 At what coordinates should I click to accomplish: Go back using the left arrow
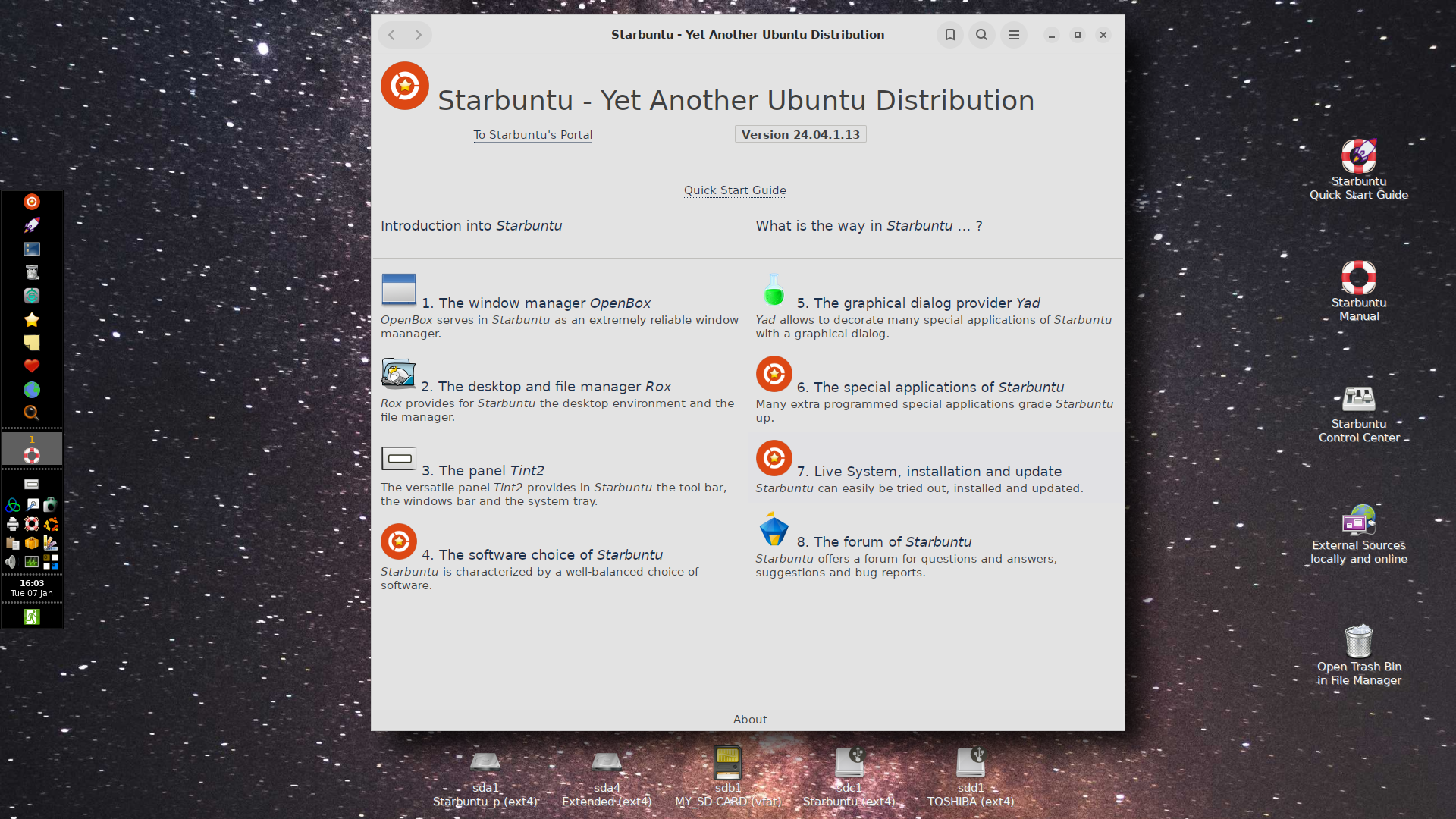pos(391,35)
